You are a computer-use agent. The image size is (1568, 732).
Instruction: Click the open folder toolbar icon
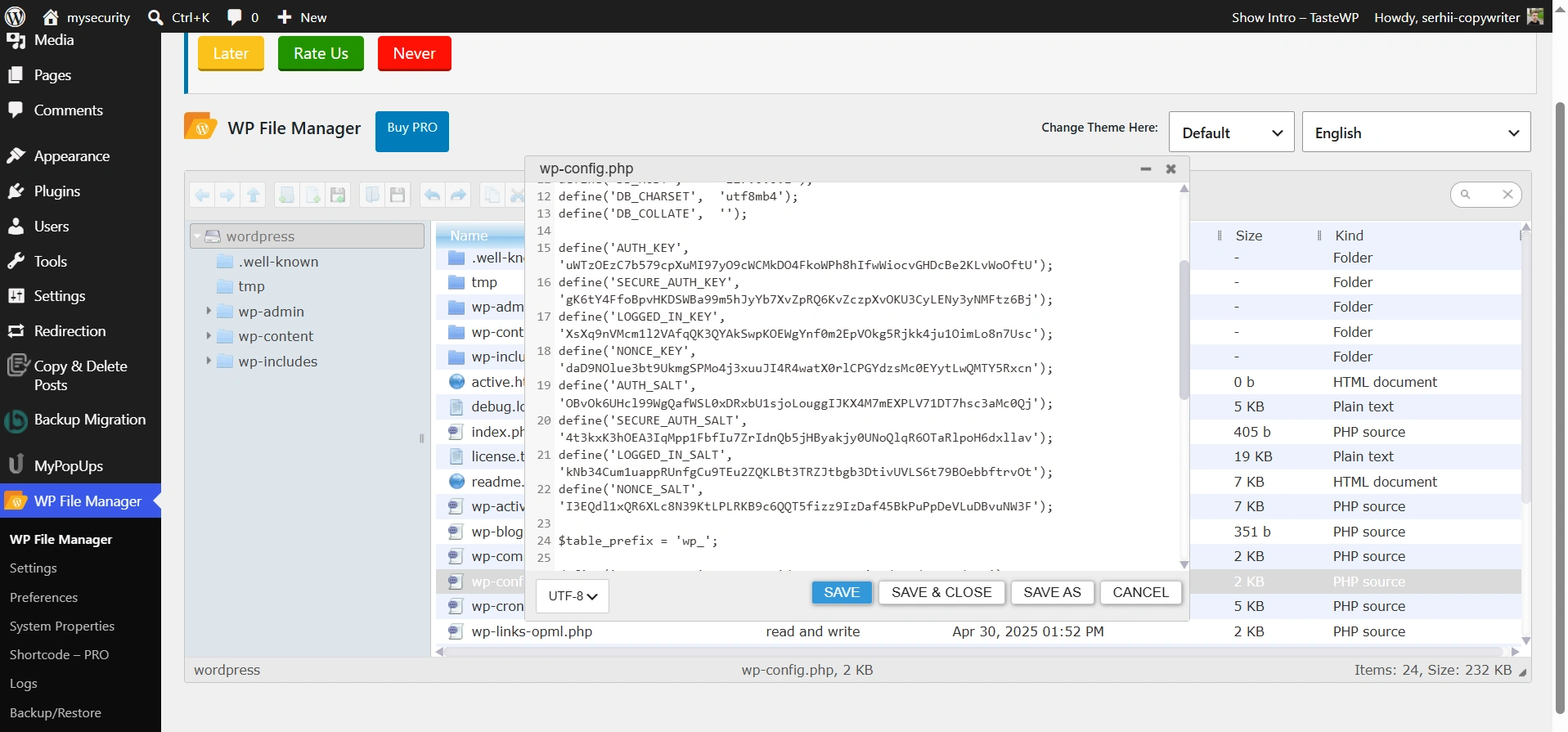[x=372, y=195]
